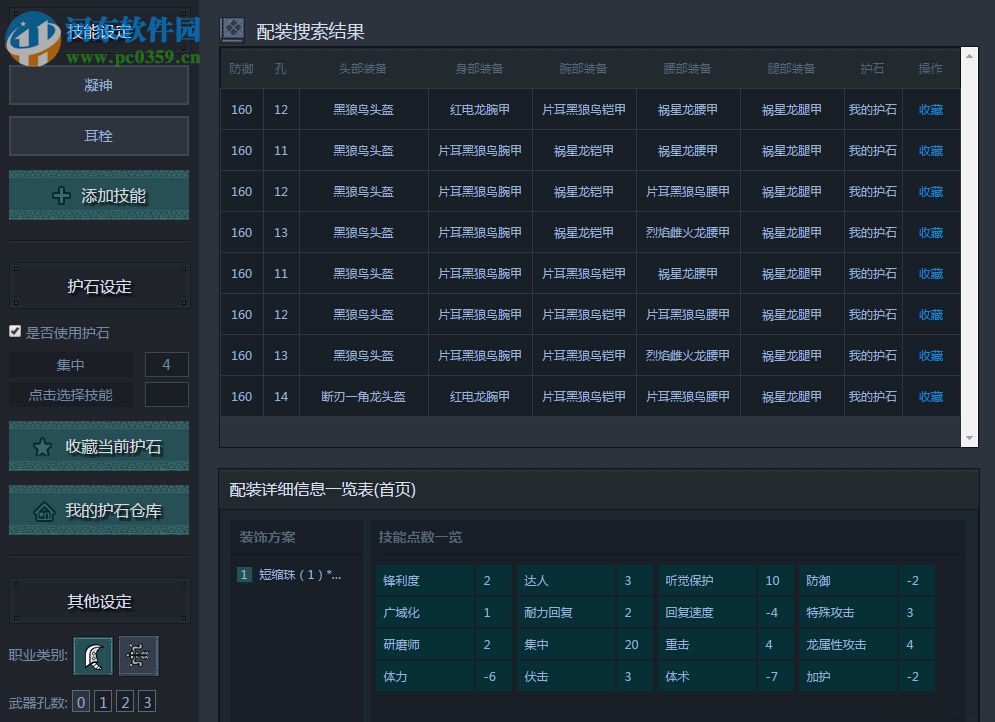Viewport: 995px width, 722px height.
Task: Click the 护石设定 section header
Action: tap(100, 286)
